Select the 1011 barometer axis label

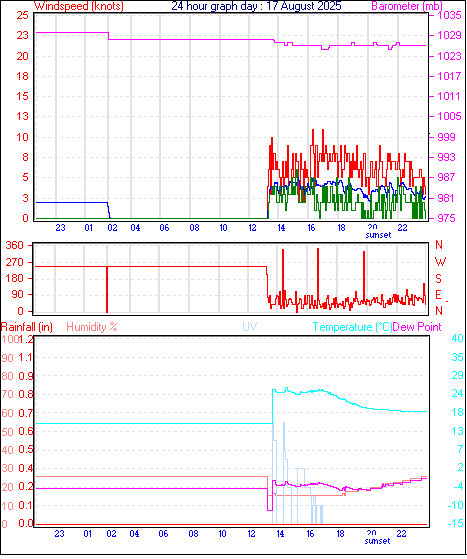[x=449, y=96]
